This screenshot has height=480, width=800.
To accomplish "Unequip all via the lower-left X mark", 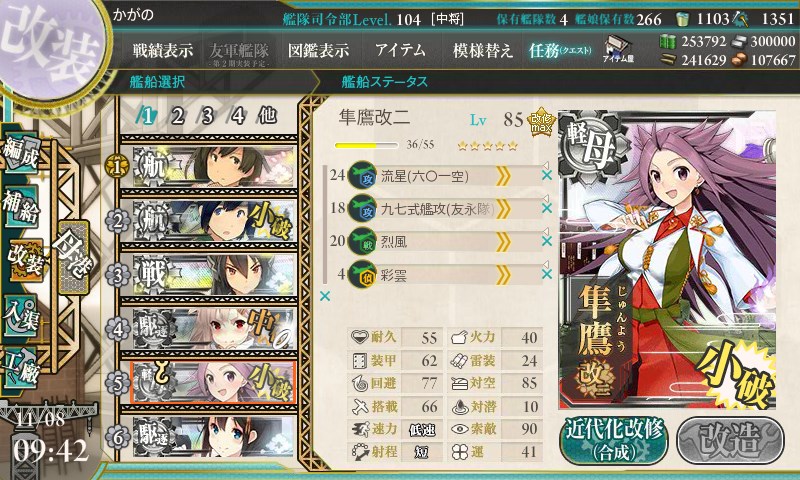I will (324, 296).
